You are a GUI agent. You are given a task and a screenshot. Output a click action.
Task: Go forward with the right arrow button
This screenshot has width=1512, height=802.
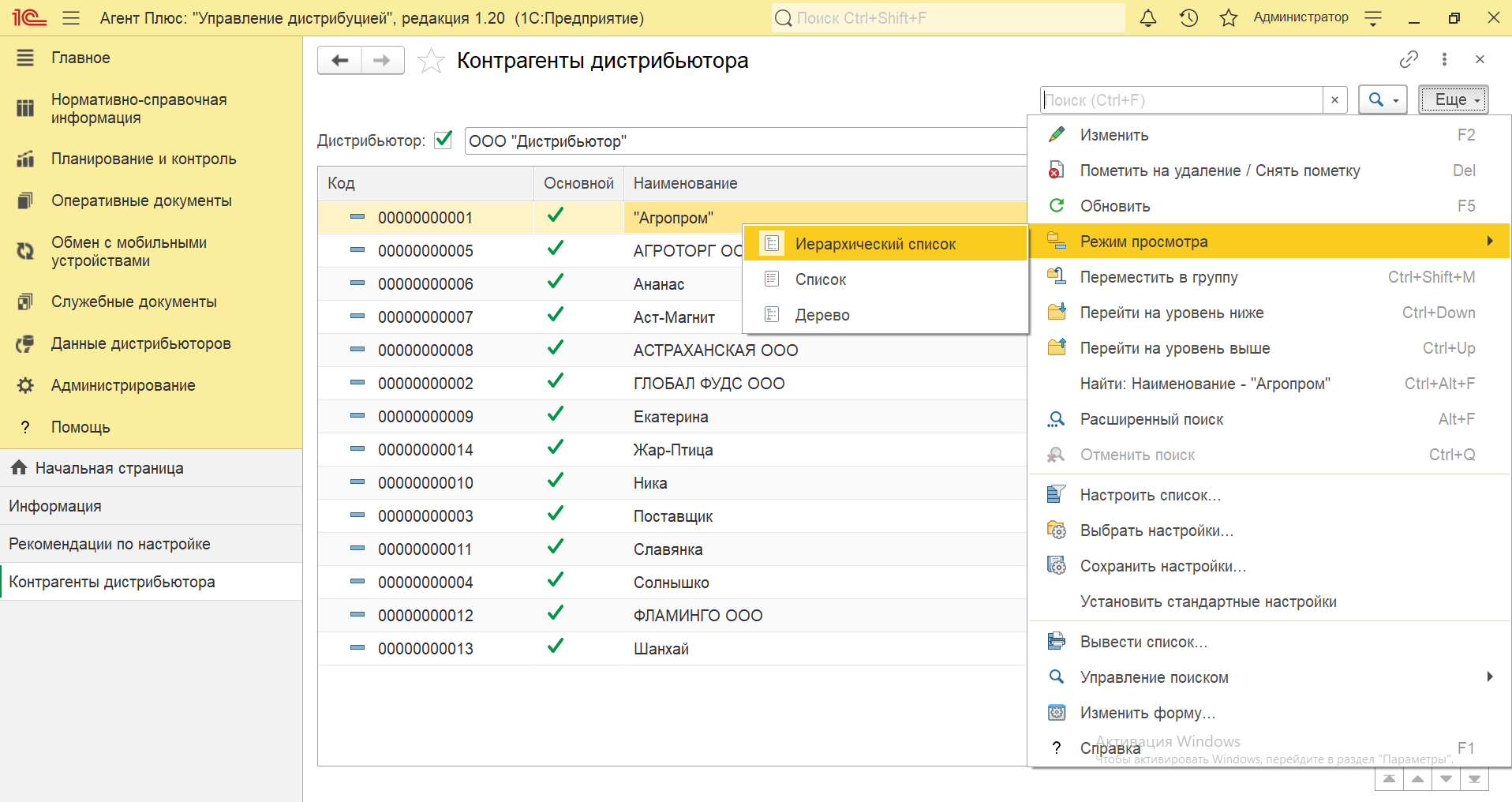383,60
